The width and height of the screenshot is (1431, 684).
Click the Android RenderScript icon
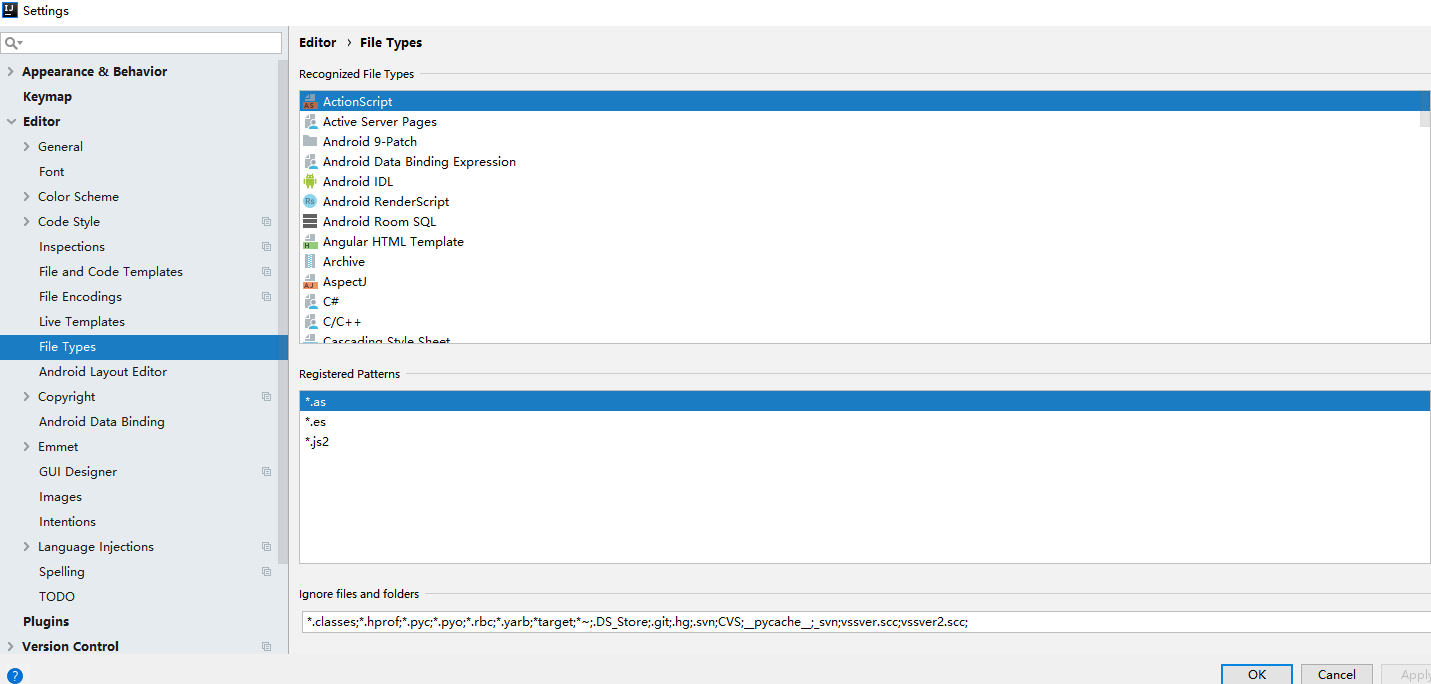312,201
